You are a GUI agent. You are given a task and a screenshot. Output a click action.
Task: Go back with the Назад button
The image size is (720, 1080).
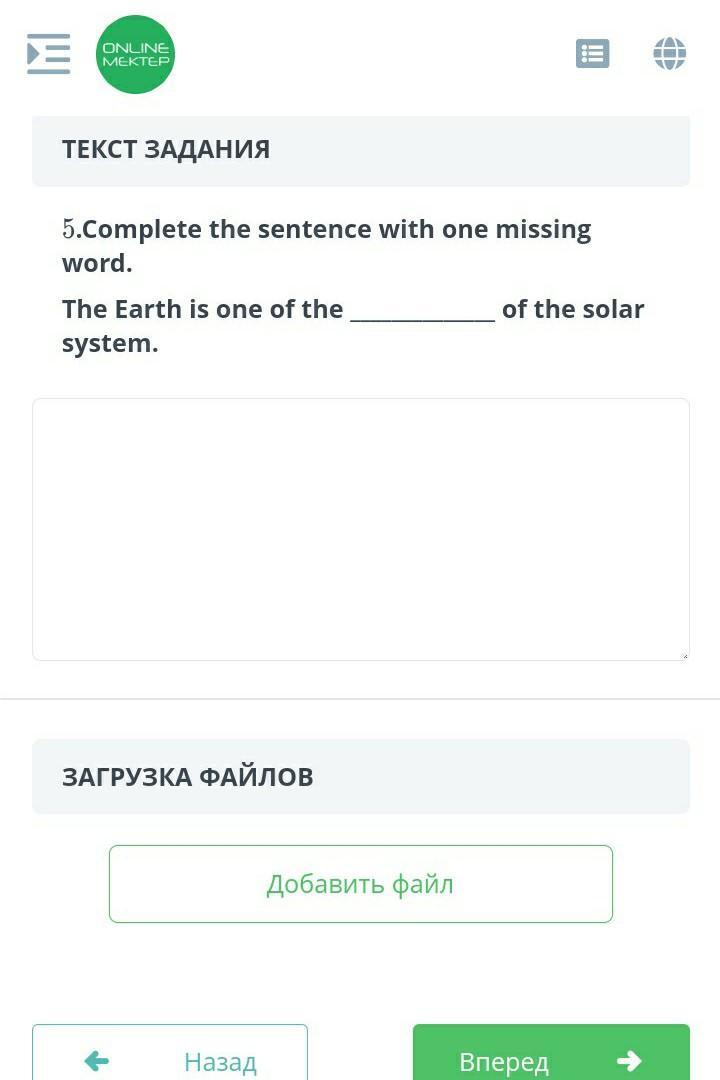coord(169,1052)
